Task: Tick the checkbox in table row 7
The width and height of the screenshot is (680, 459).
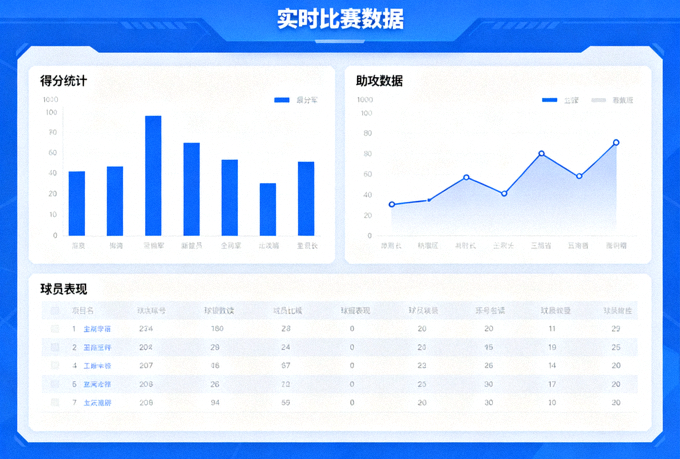Action: 55,403
